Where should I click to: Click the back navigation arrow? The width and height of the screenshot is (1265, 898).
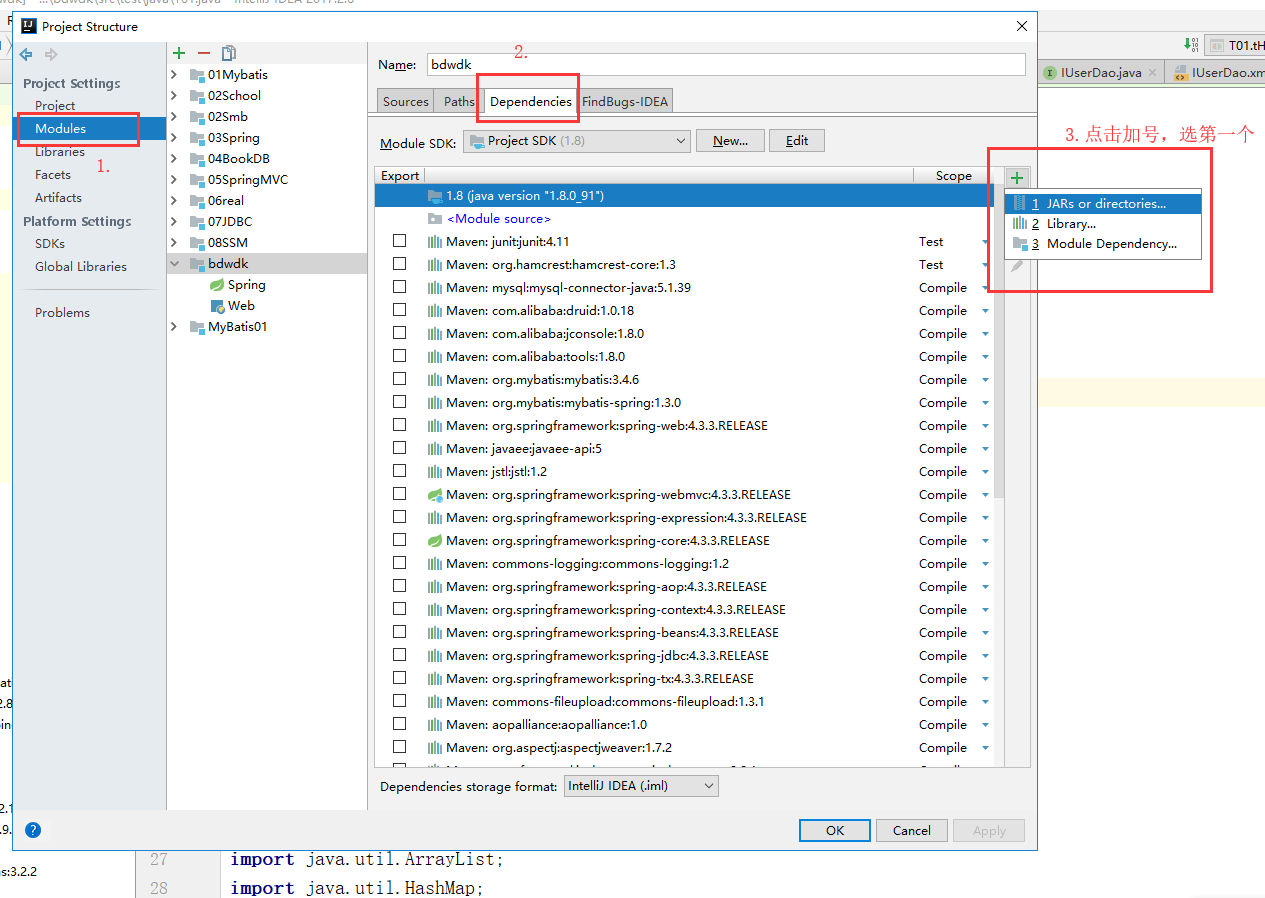click(26, 54)
